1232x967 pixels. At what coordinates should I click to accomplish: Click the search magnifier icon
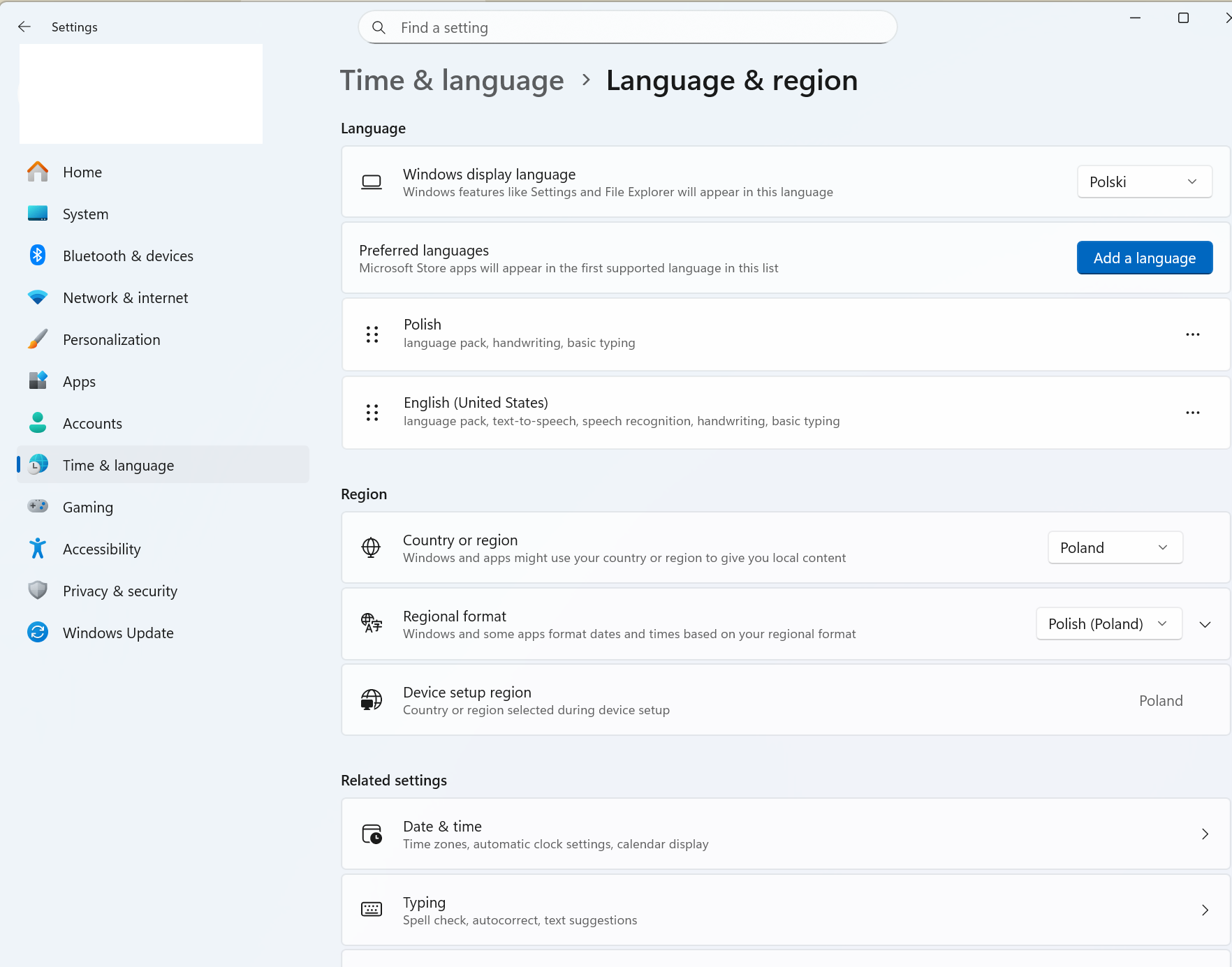point(379,27)
